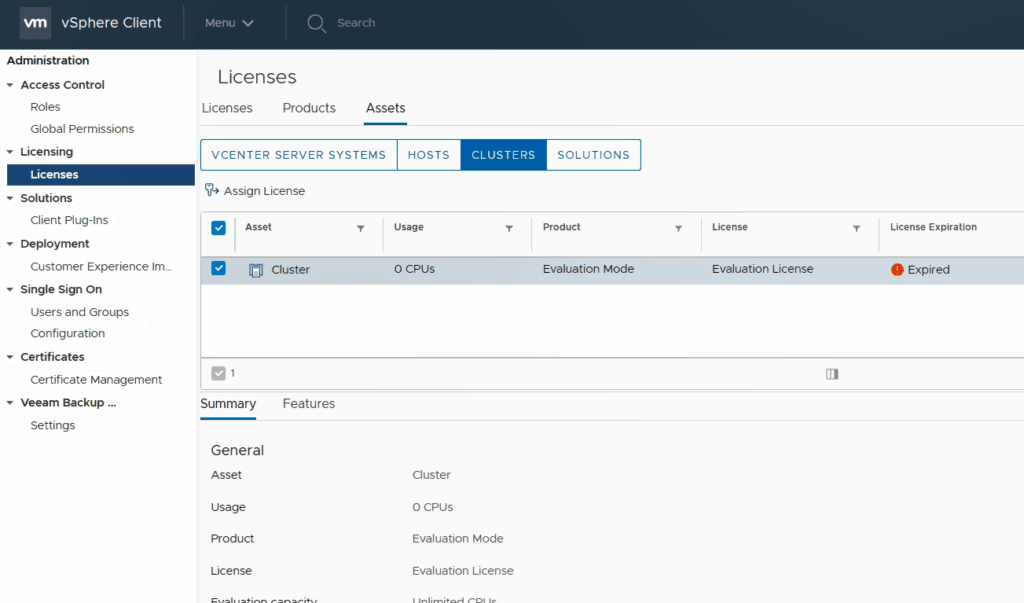Open the Menu dropdown
Image resolution: width=1024 pixels, height=603 pixels.
point(229,23)
